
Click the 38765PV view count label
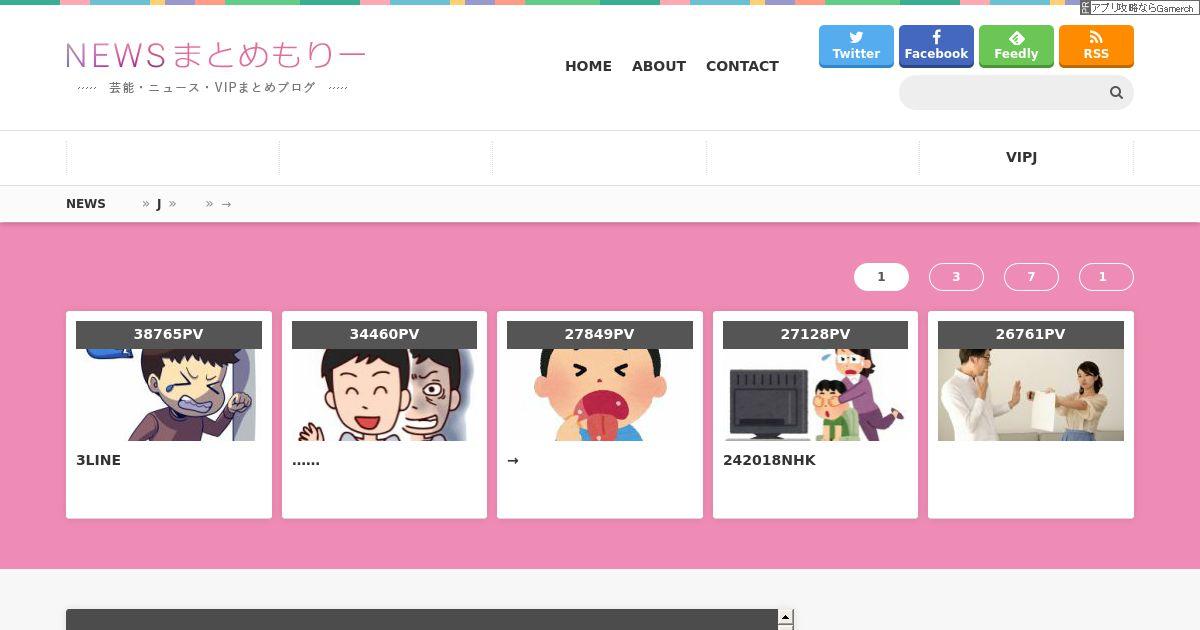169,335
